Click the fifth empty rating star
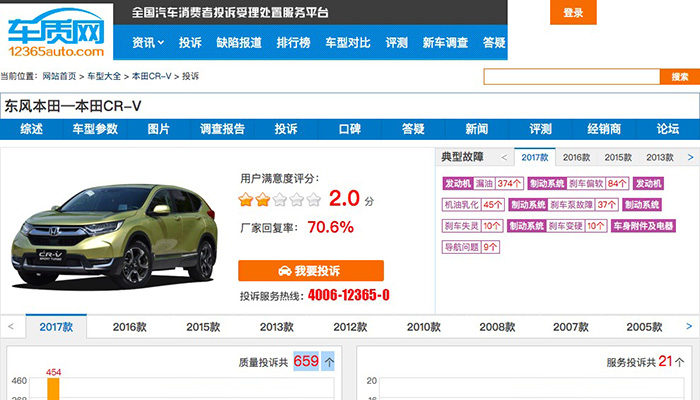This screenshot has width=700, height=400. [314, 199]
